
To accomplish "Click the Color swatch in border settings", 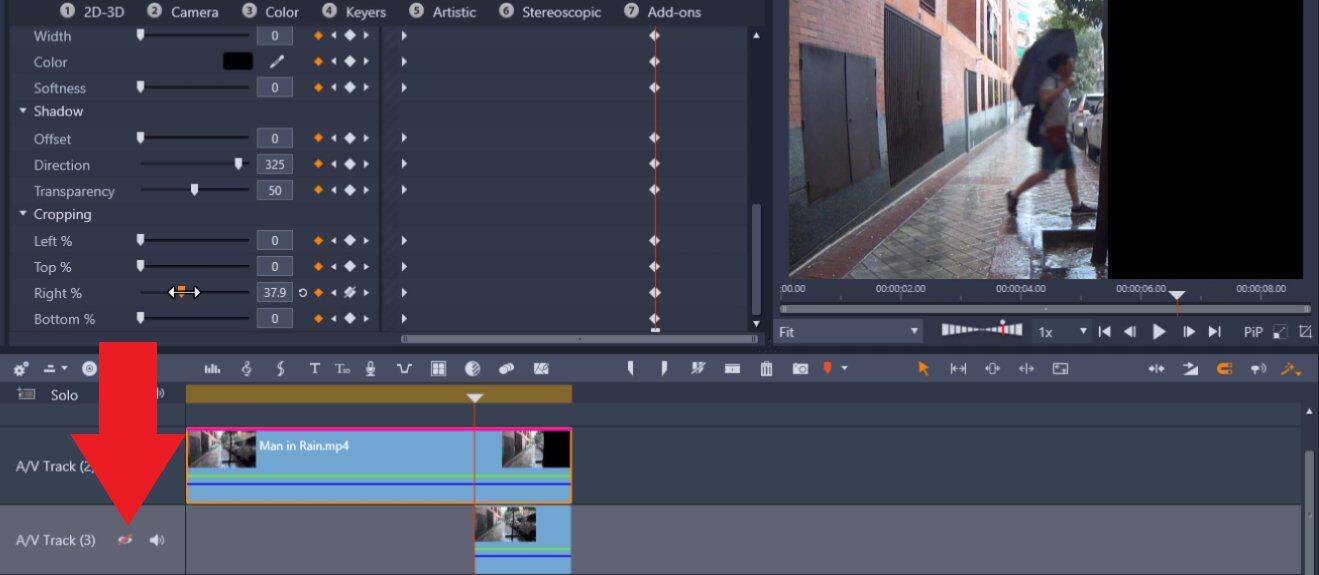I will pos(238,62).
